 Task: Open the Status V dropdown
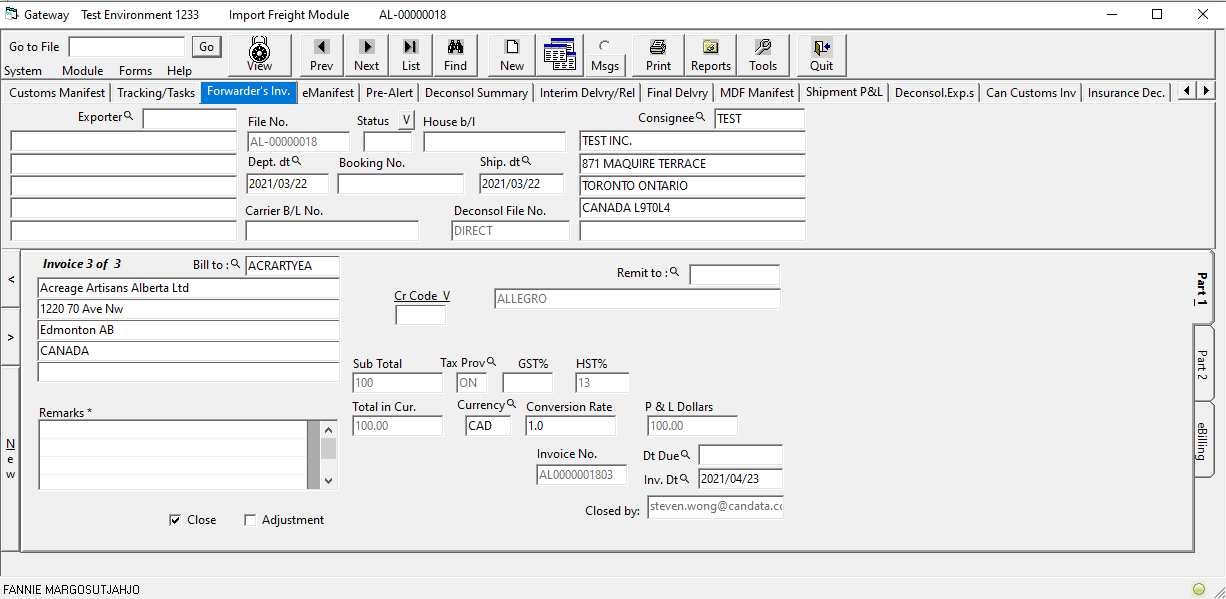coord(405,120)
